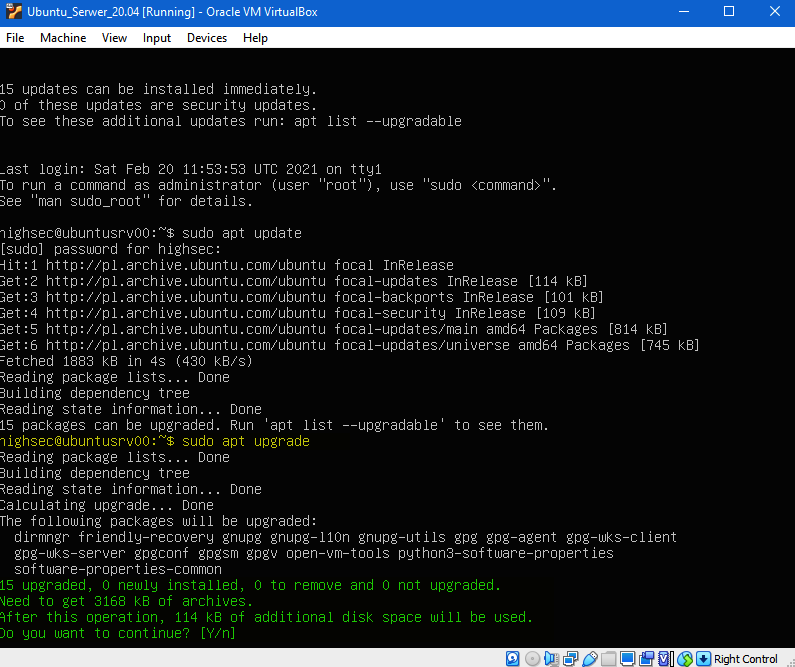Click the Right Control host key label

[x=746, y=658]
